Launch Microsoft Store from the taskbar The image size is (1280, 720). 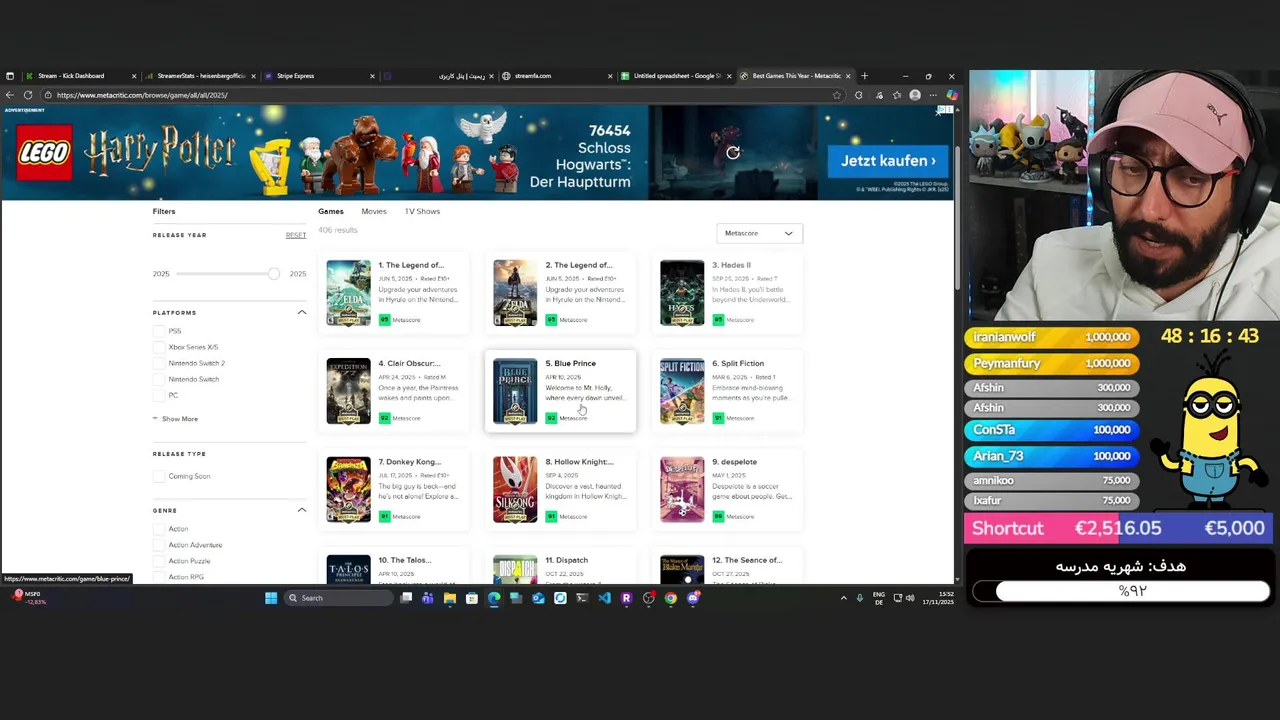472,598
